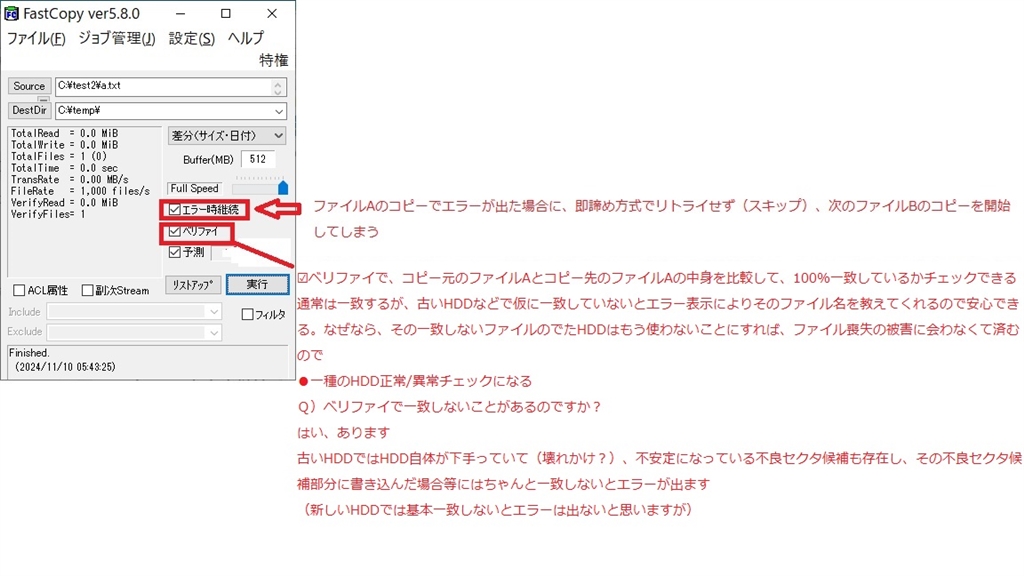The height and width of the screenshot is (576, 1024).
Task: Click the Buffer(MB) field showing 512
Action: coord(258,159)
